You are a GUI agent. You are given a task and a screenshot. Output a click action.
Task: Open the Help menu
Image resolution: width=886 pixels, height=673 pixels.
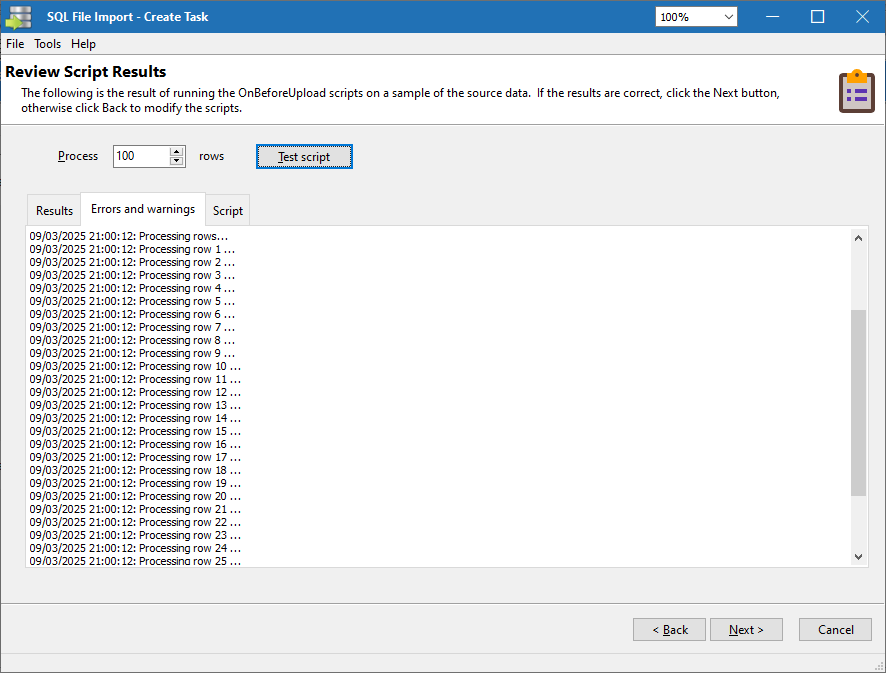point(83,44)
